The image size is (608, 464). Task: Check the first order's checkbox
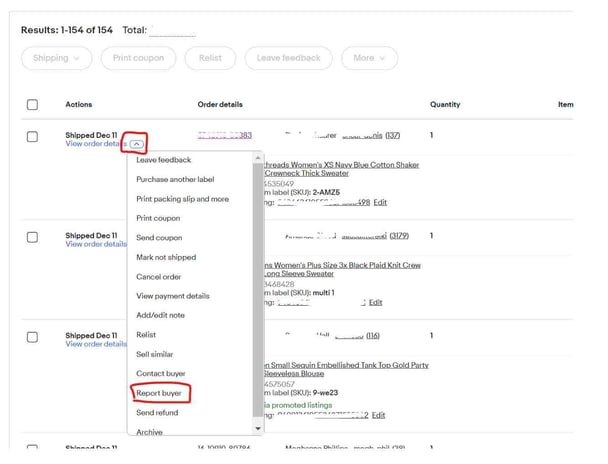(x=32, y=136)
